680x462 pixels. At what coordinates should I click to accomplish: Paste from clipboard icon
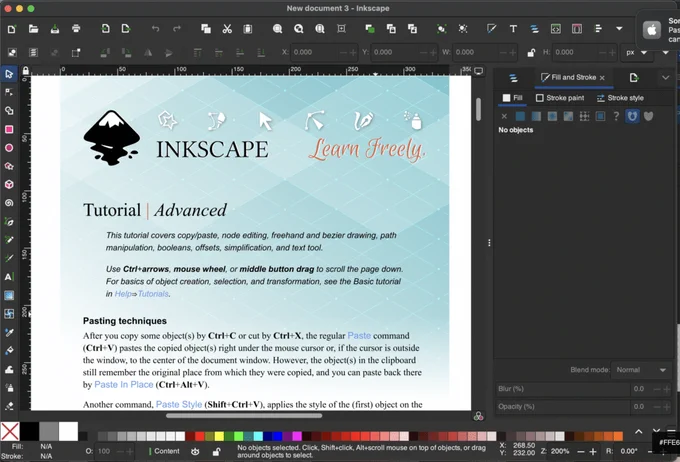[248, 29]
